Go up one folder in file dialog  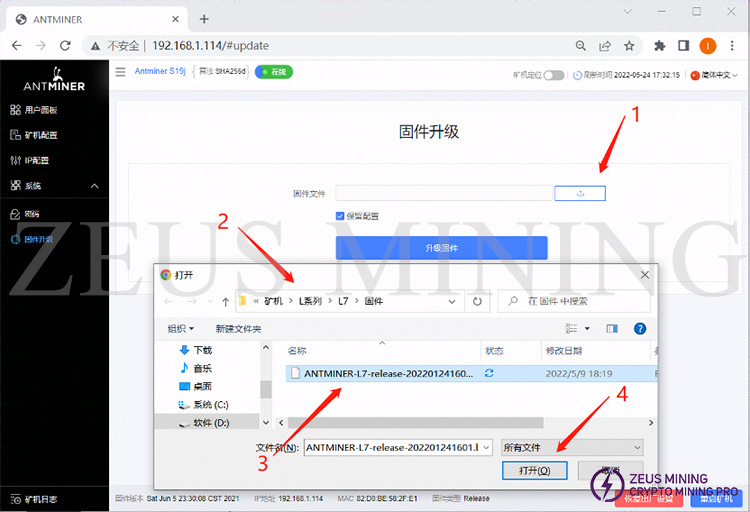tap(225, 301)
